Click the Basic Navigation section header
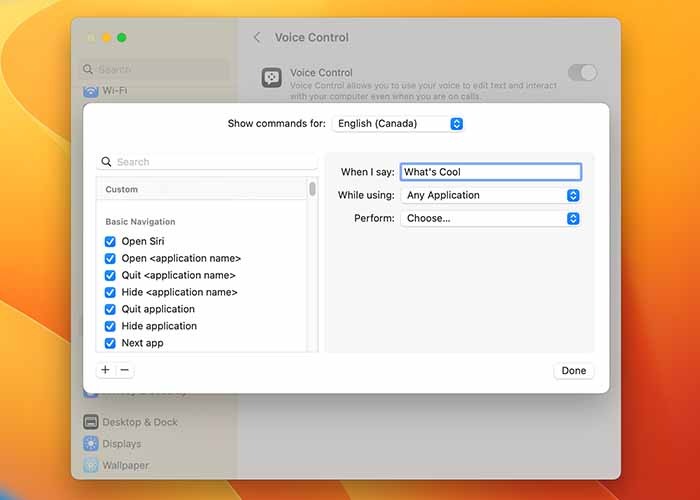This screenshot has width=700, height=500. (x=140, y=222)
